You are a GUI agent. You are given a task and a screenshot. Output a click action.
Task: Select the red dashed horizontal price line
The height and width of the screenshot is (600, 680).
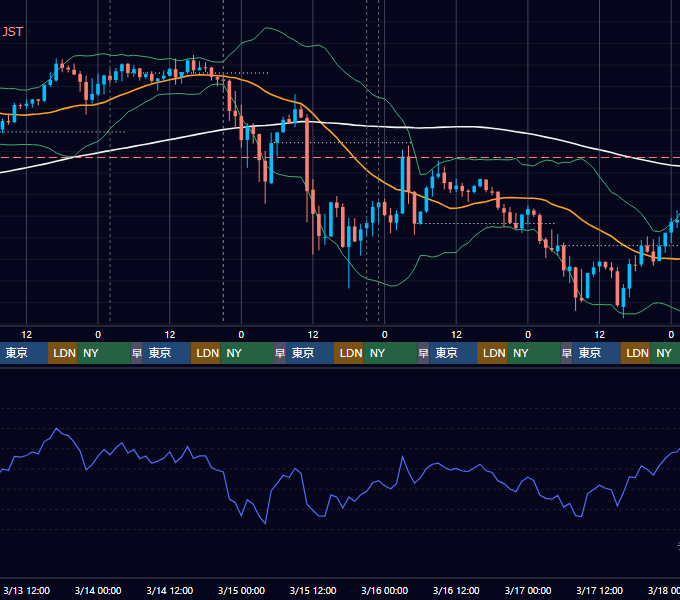[340, 158]
